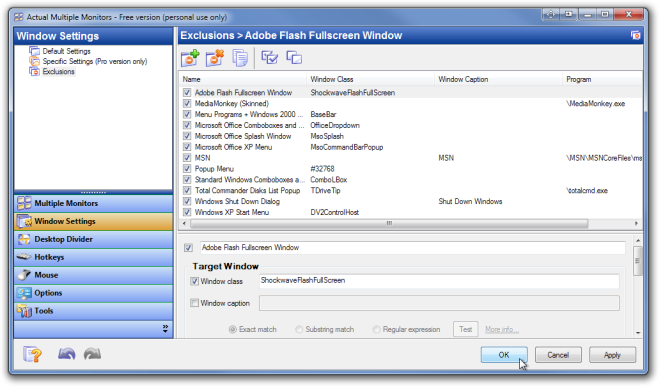This screenshot has height=387, width=660.
Task: Click the Window caption input field
Action: [x=439, y=303]
